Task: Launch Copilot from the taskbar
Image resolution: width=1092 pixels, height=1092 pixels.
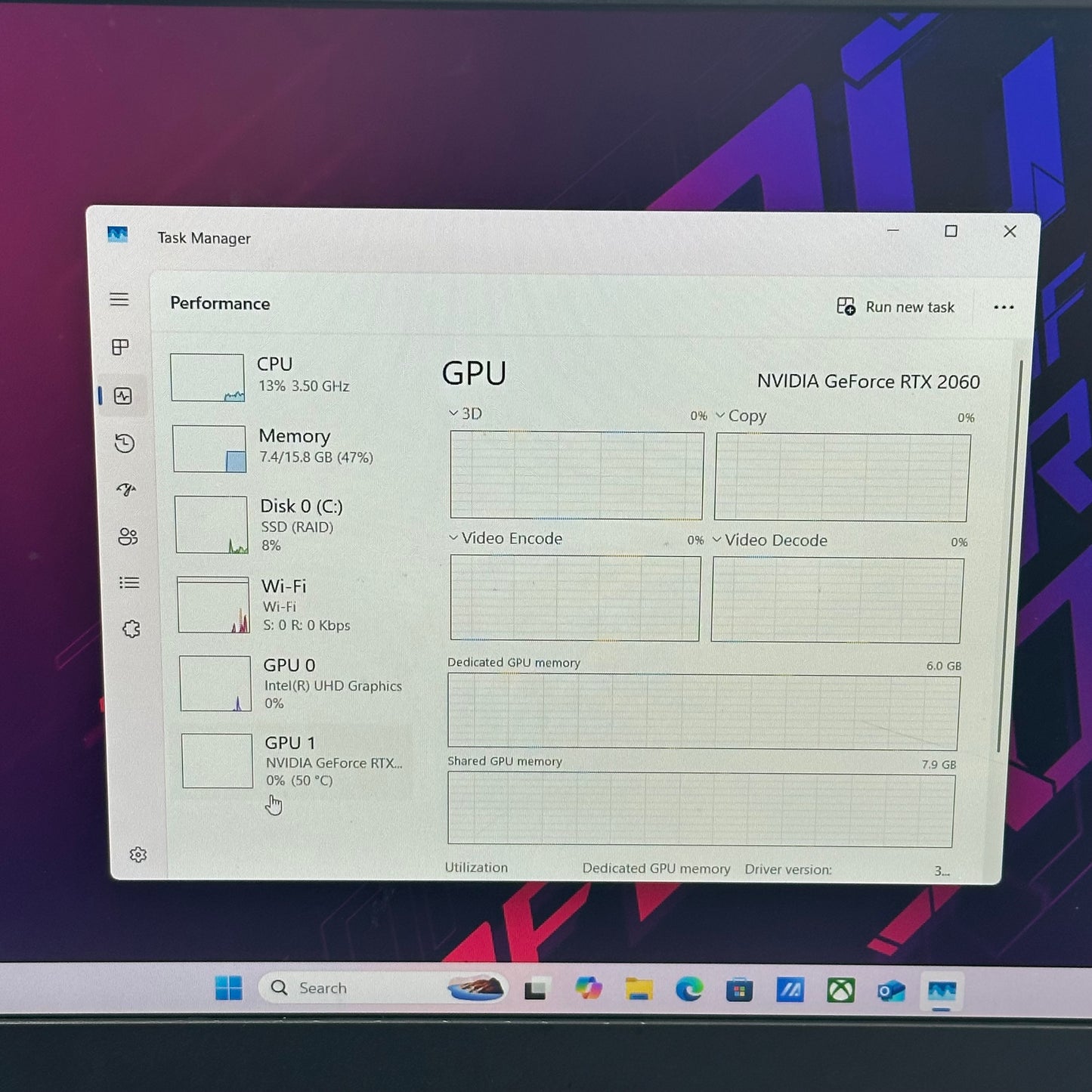Action: [588, 988]
